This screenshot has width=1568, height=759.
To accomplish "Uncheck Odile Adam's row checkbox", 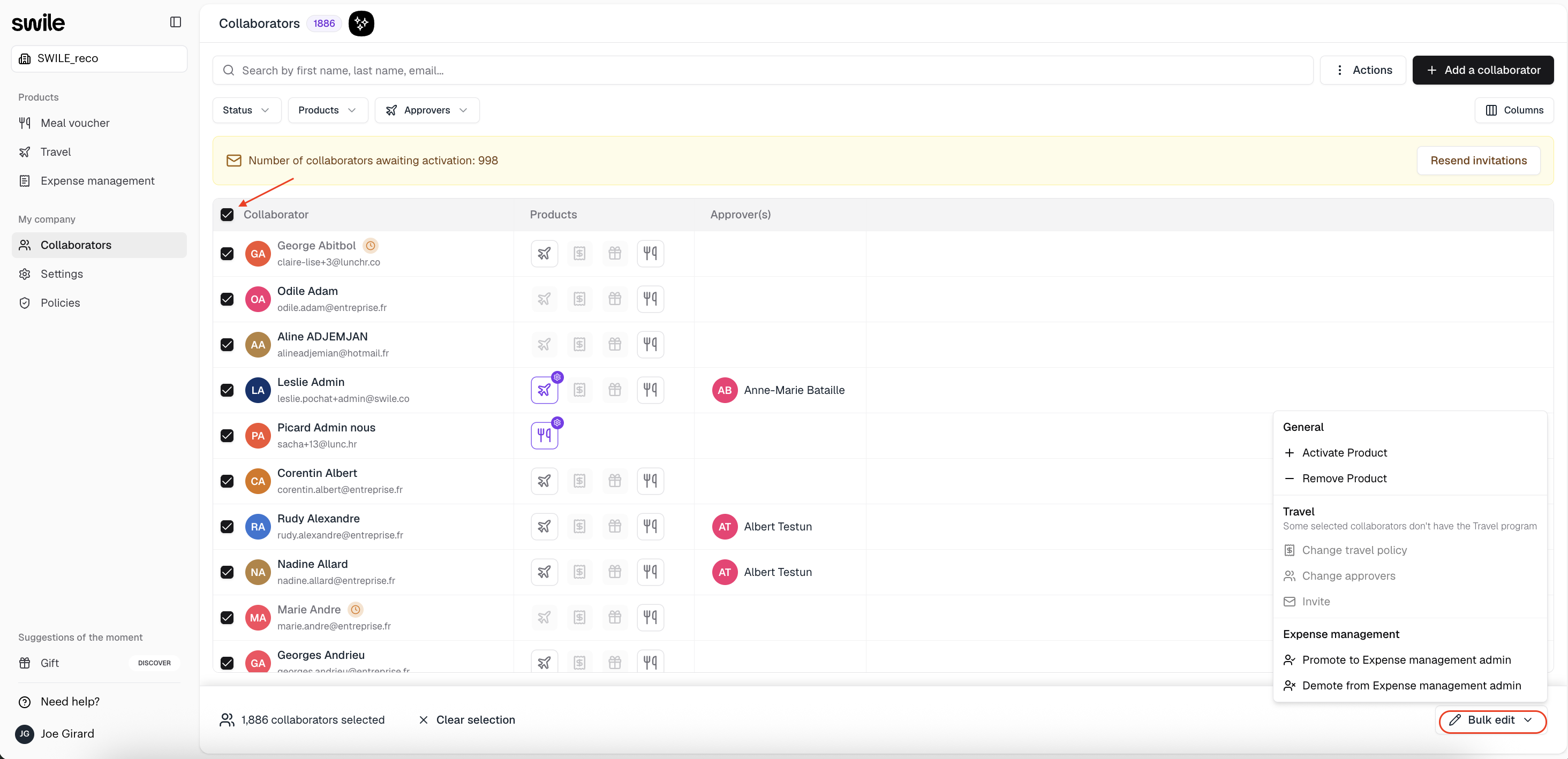I will pyautogui.click(x=227, y=299).
